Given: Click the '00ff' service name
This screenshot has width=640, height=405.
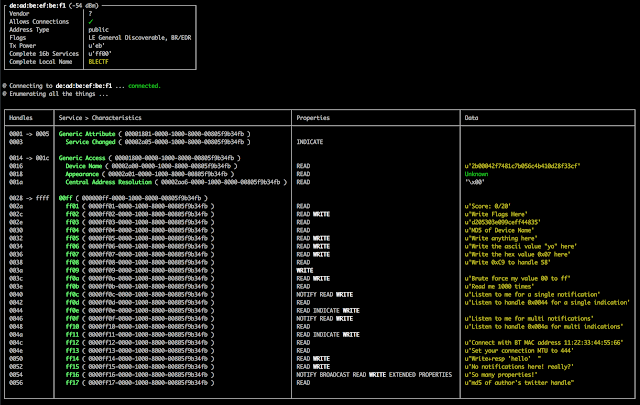Looking at the screenshot, I should (65, 198).
